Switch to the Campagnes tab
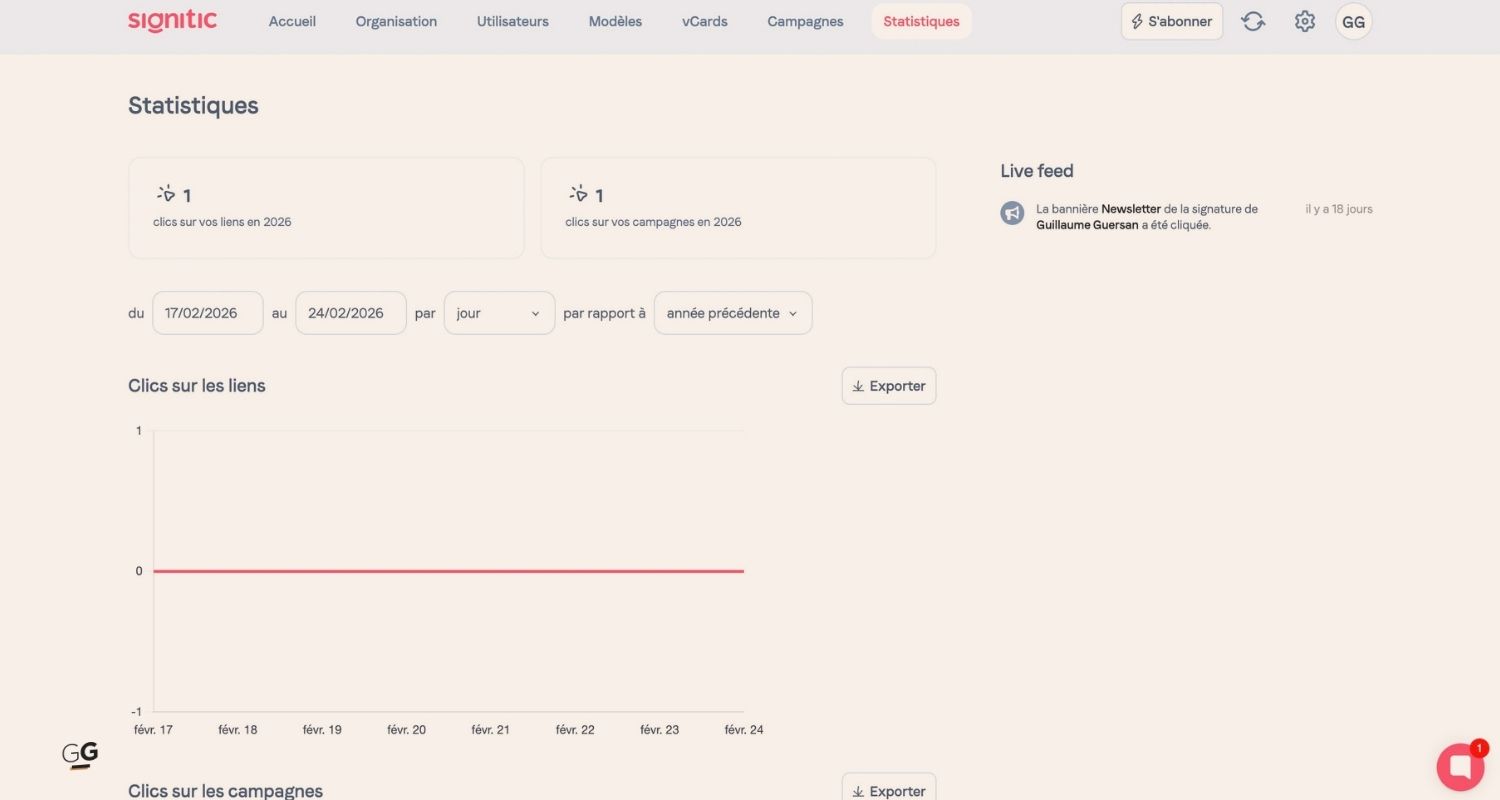 pyautogui.click(x=805, y=21)
